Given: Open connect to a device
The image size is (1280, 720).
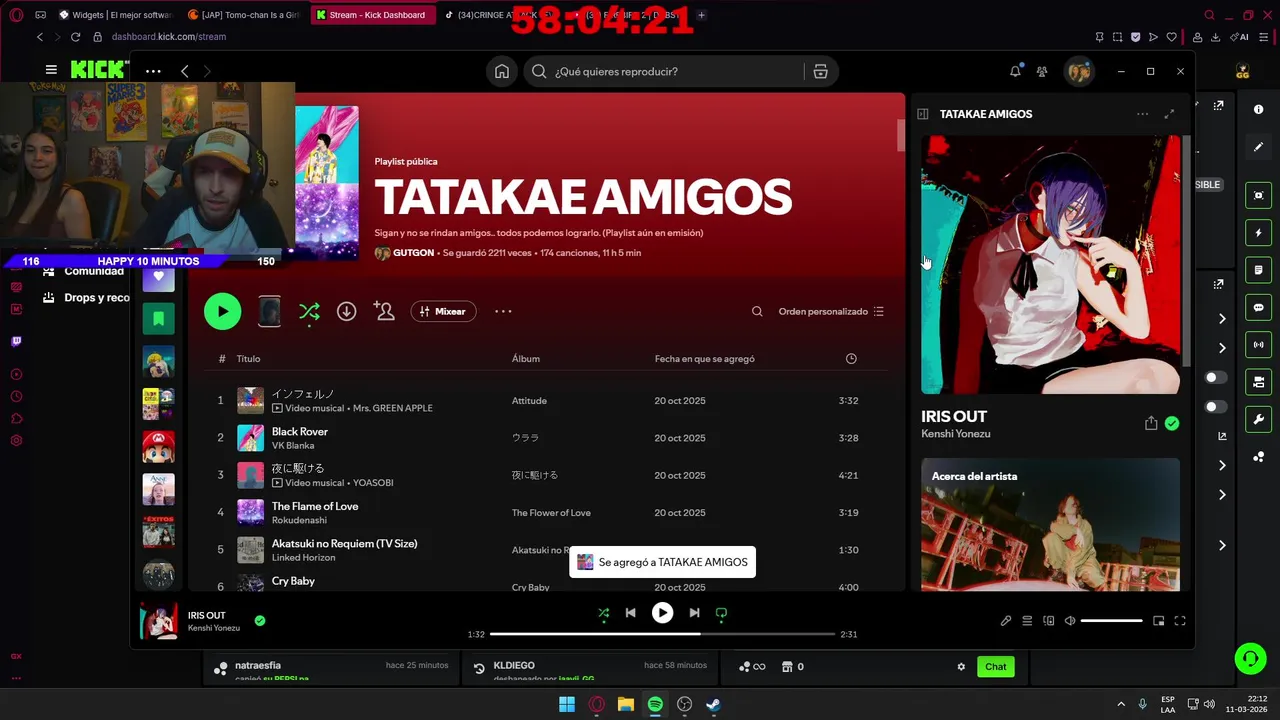Looking at the screenshot, I should pos(1048,621).
